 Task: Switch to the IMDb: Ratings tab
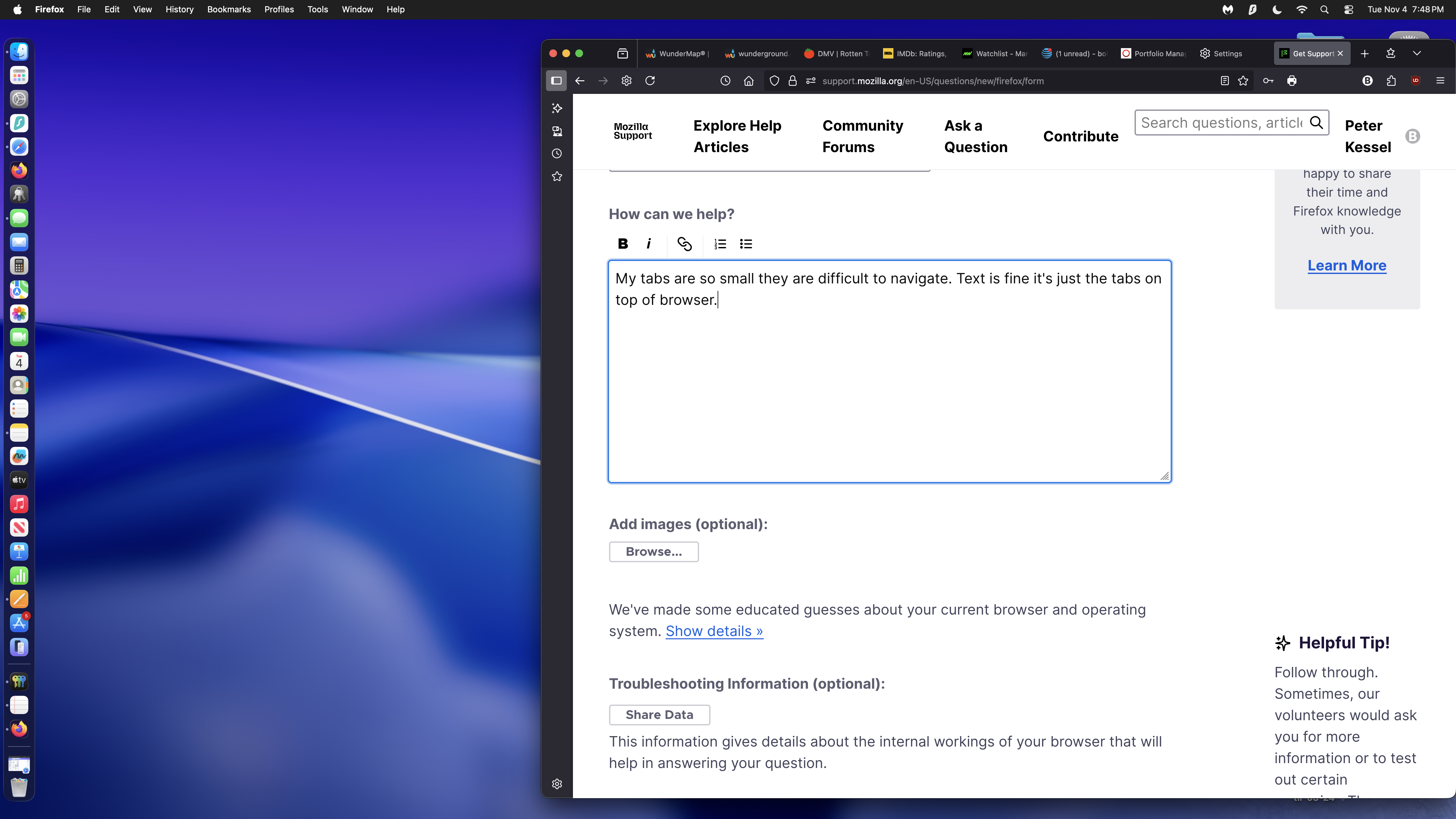(x=915, y=54)
